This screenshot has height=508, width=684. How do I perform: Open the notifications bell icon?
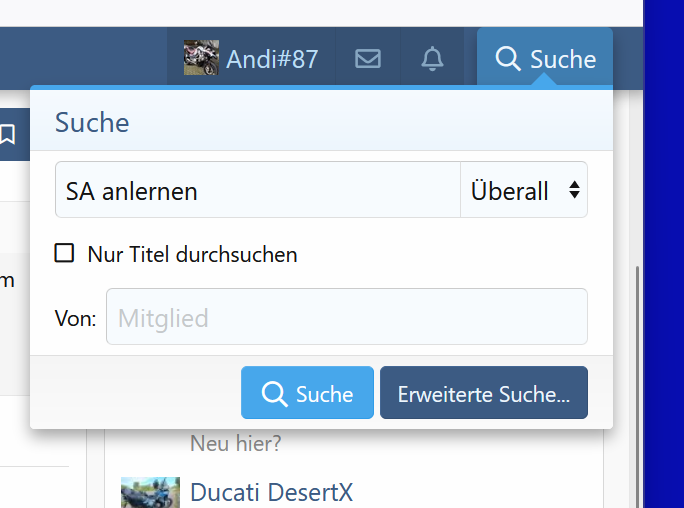pos(432,59)
